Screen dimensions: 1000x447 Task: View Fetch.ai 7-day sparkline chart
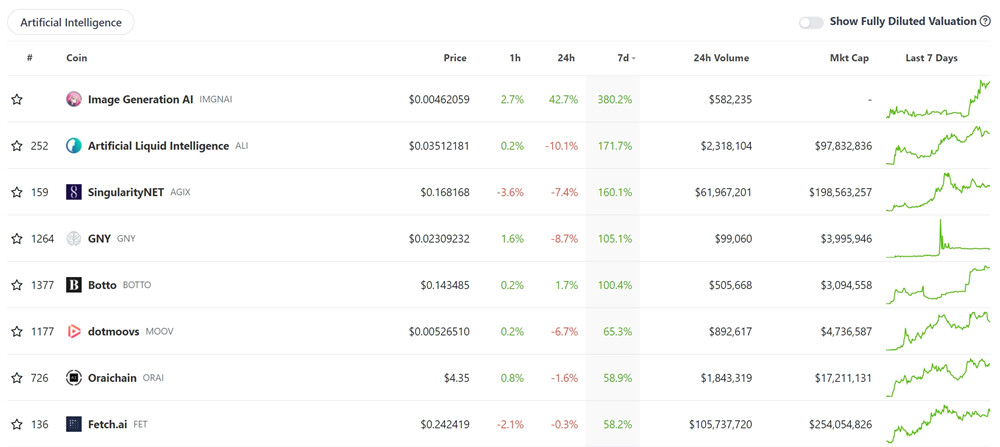(938, 424)
